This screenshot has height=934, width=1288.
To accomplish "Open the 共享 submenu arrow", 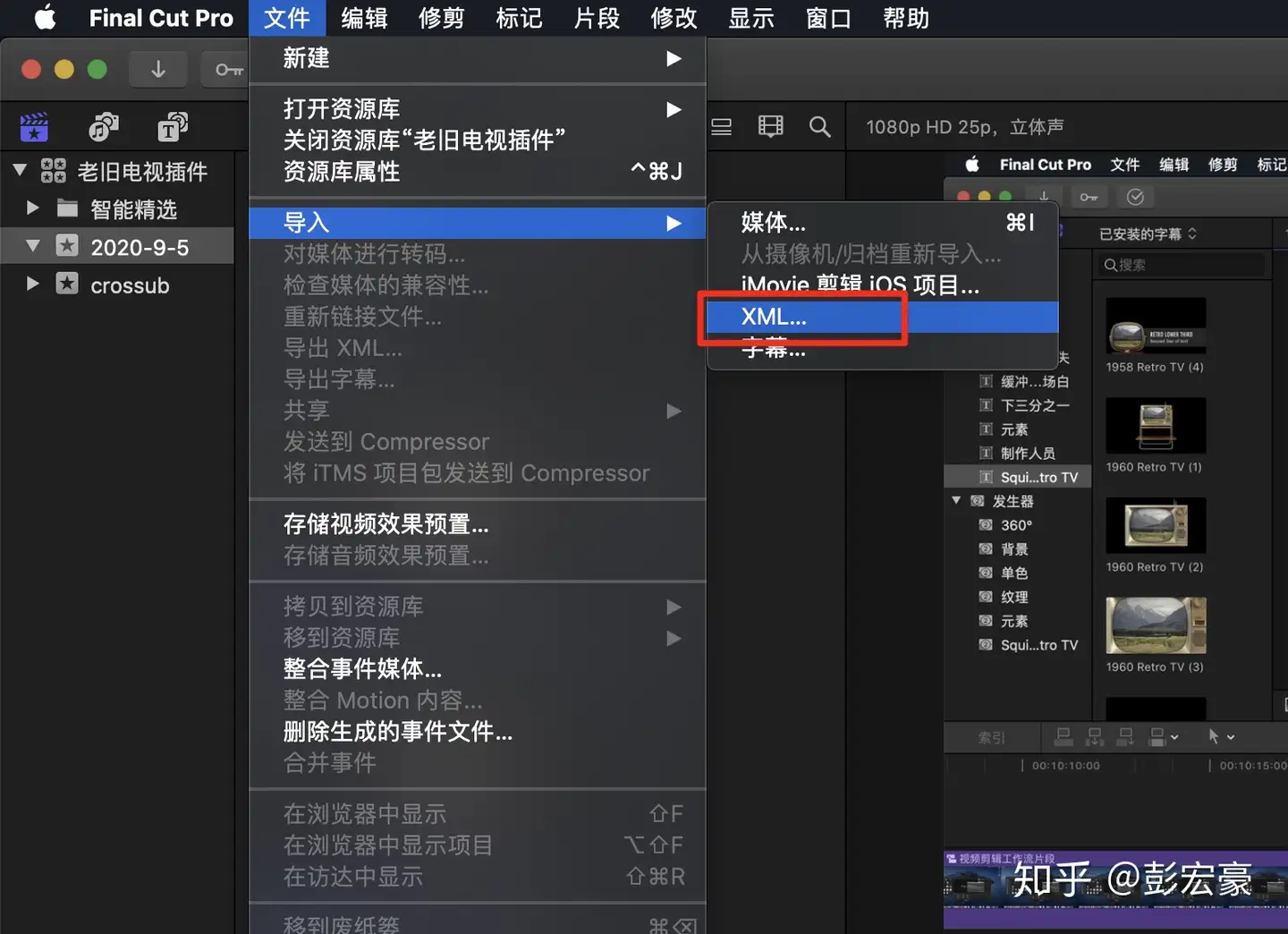I will tap(674, 411).
